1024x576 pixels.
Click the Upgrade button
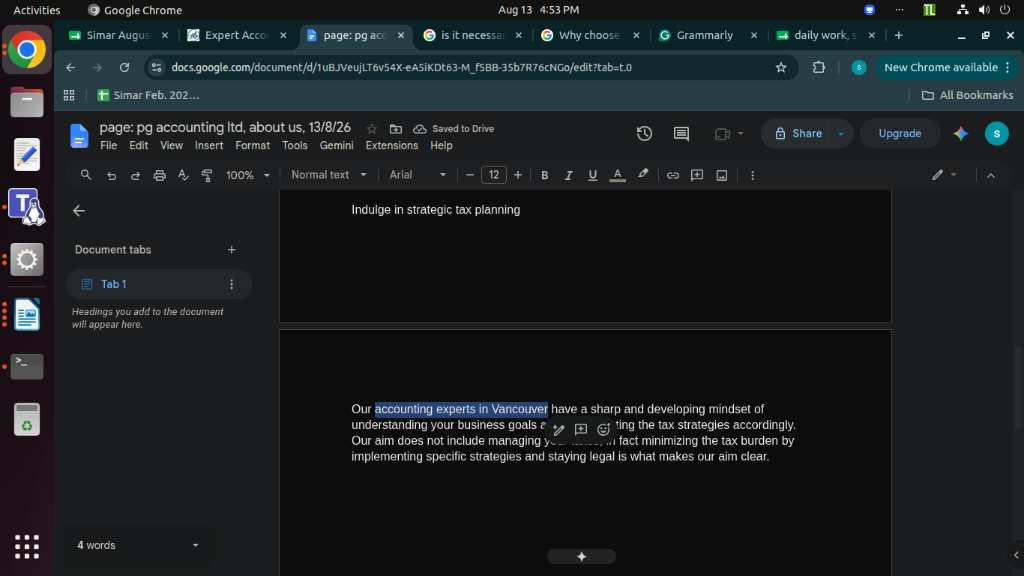coord(900,133)
